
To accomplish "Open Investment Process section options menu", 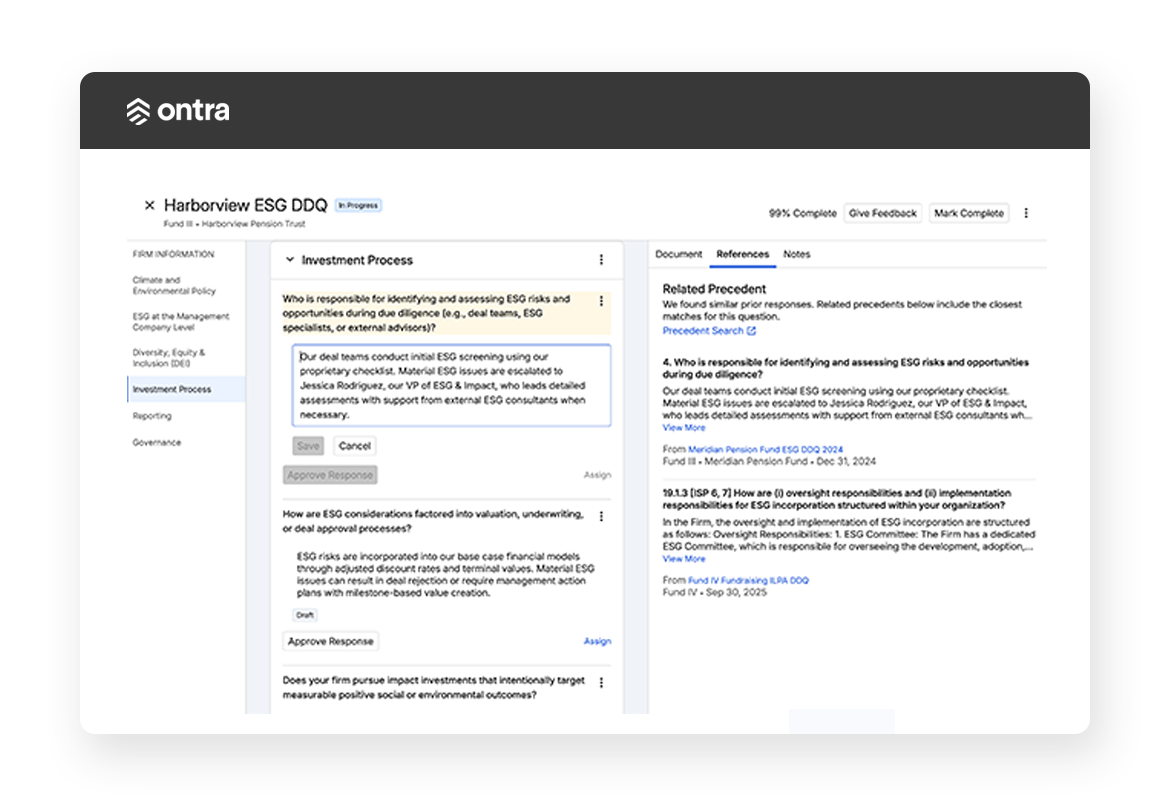I will pos(601,260).
